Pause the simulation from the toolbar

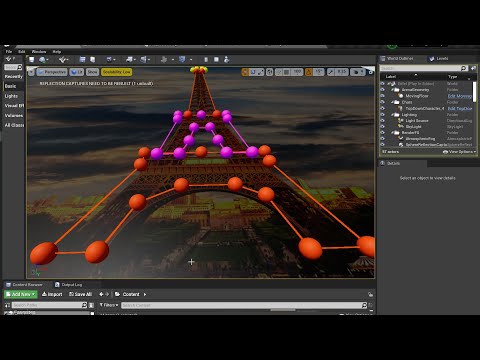tap(206, 59)
